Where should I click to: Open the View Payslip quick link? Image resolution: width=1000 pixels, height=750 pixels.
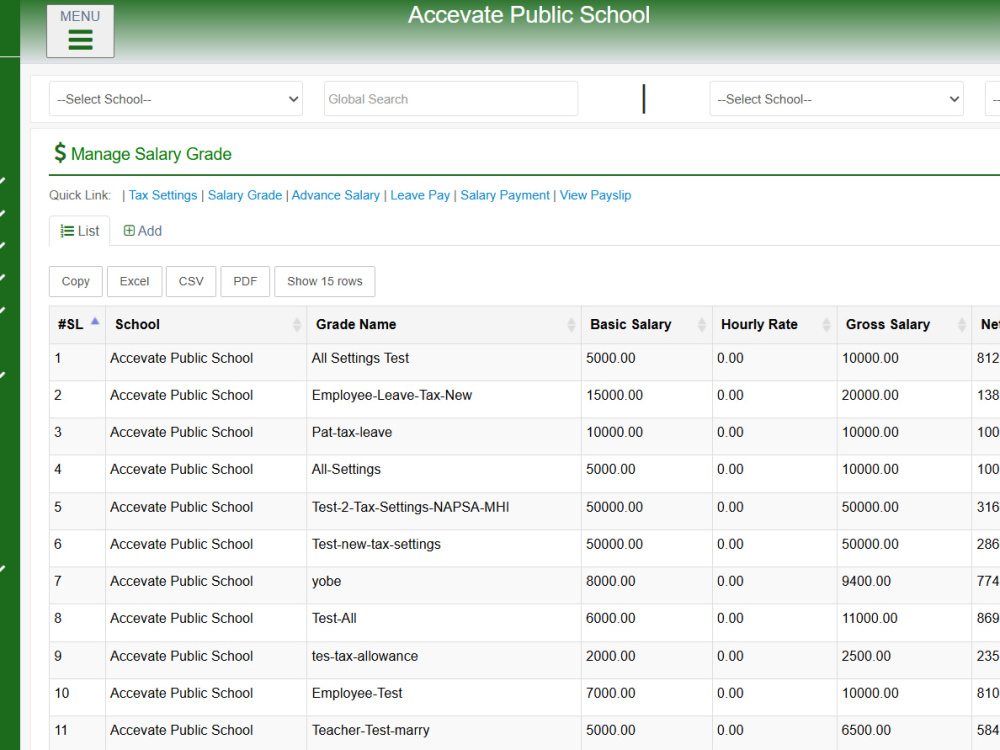[595, 195]
